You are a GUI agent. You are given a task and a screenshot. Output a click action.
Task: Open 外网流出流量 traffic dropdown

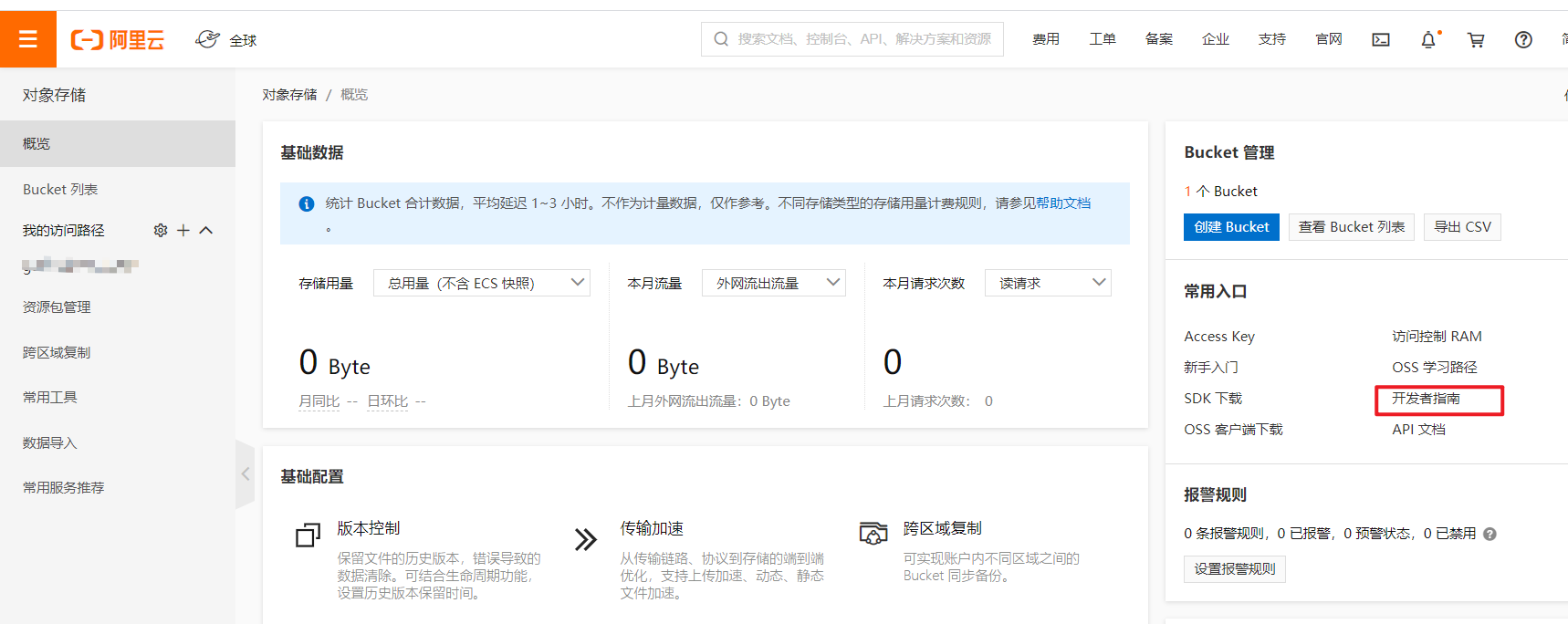[774, 283]
